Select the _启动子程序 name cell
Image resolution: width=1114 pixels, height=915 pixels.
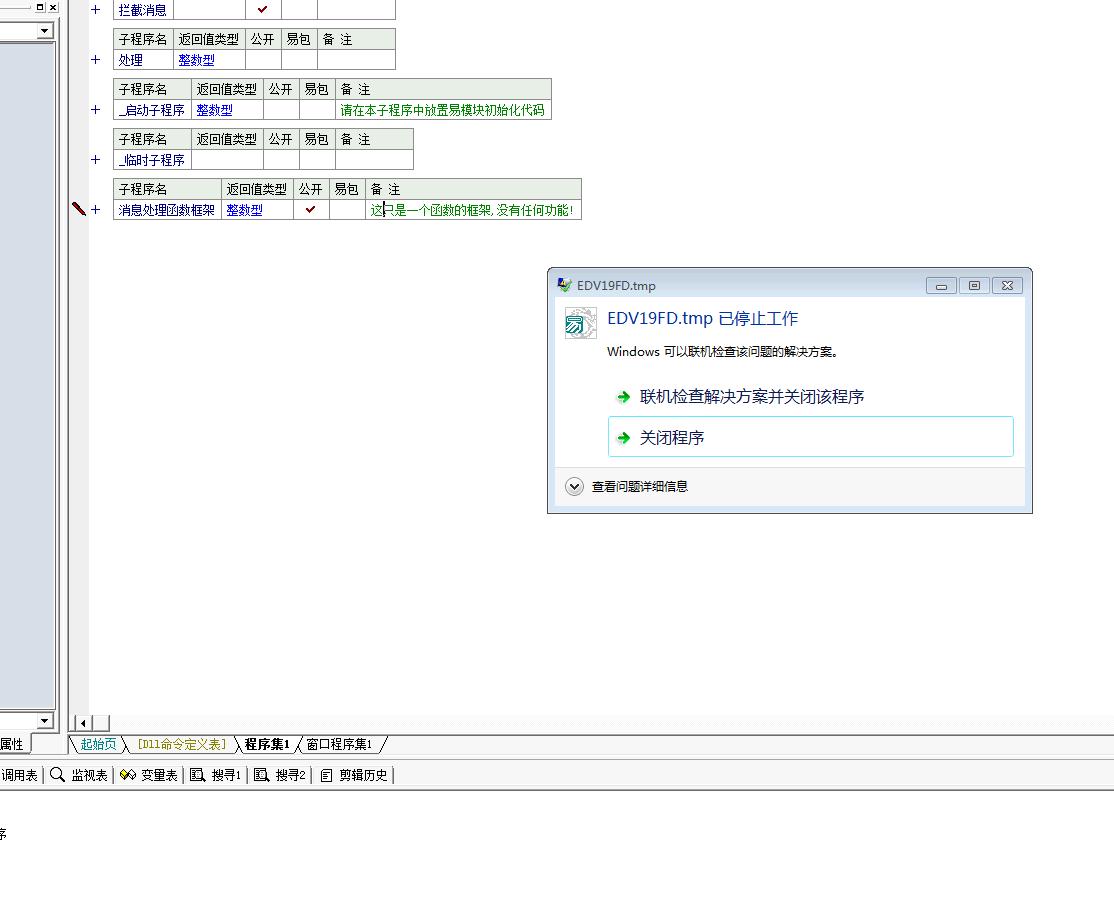point(152,109)
